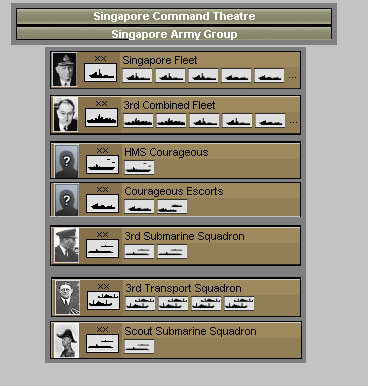368x386 pixels.
Task: Select Scout Submarine Squadron commander portrait
Action: click(67, 340)
